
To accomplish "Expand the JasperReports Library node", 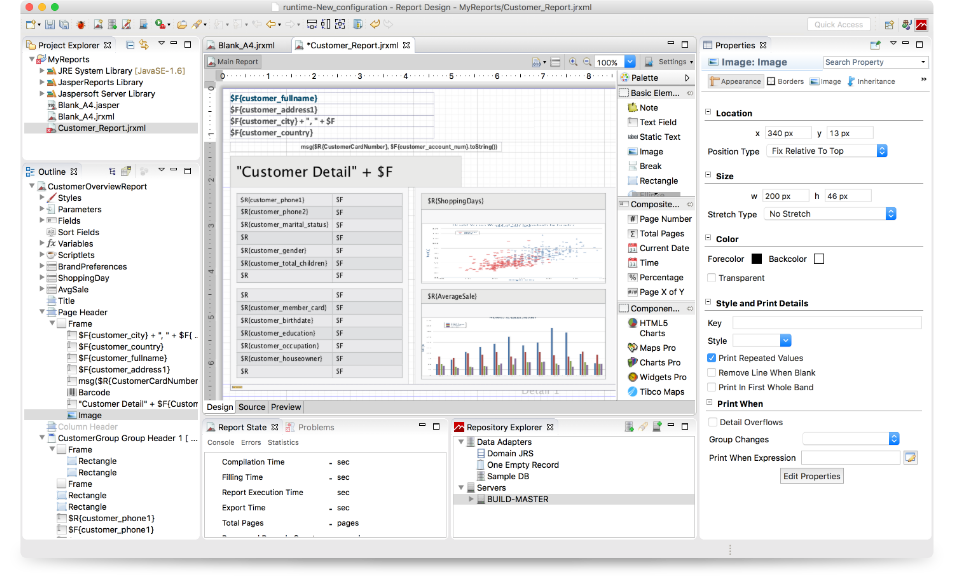I will 42,82.
